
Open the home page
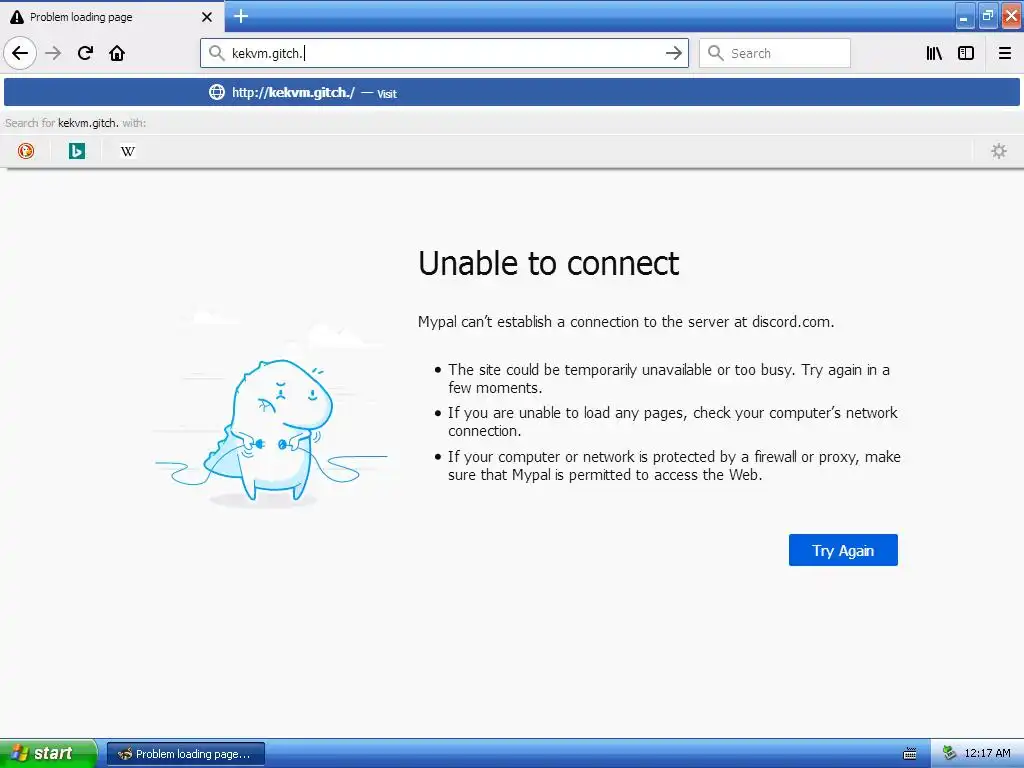pyautogui.click(x=117, y=53)
